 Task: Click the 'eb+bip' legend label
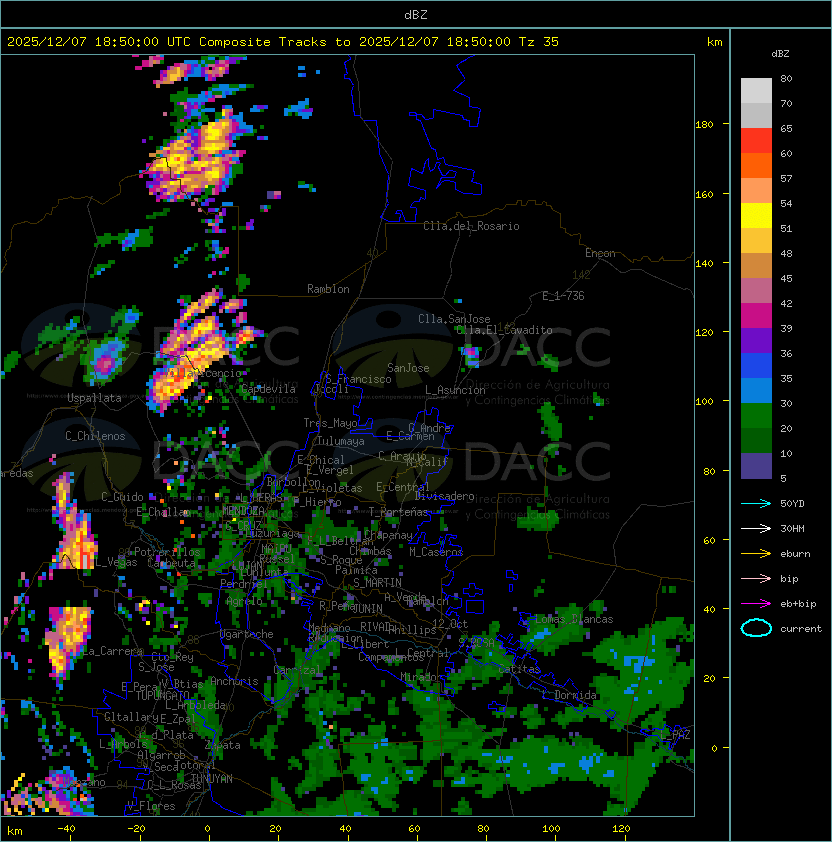tap(798, 604)
